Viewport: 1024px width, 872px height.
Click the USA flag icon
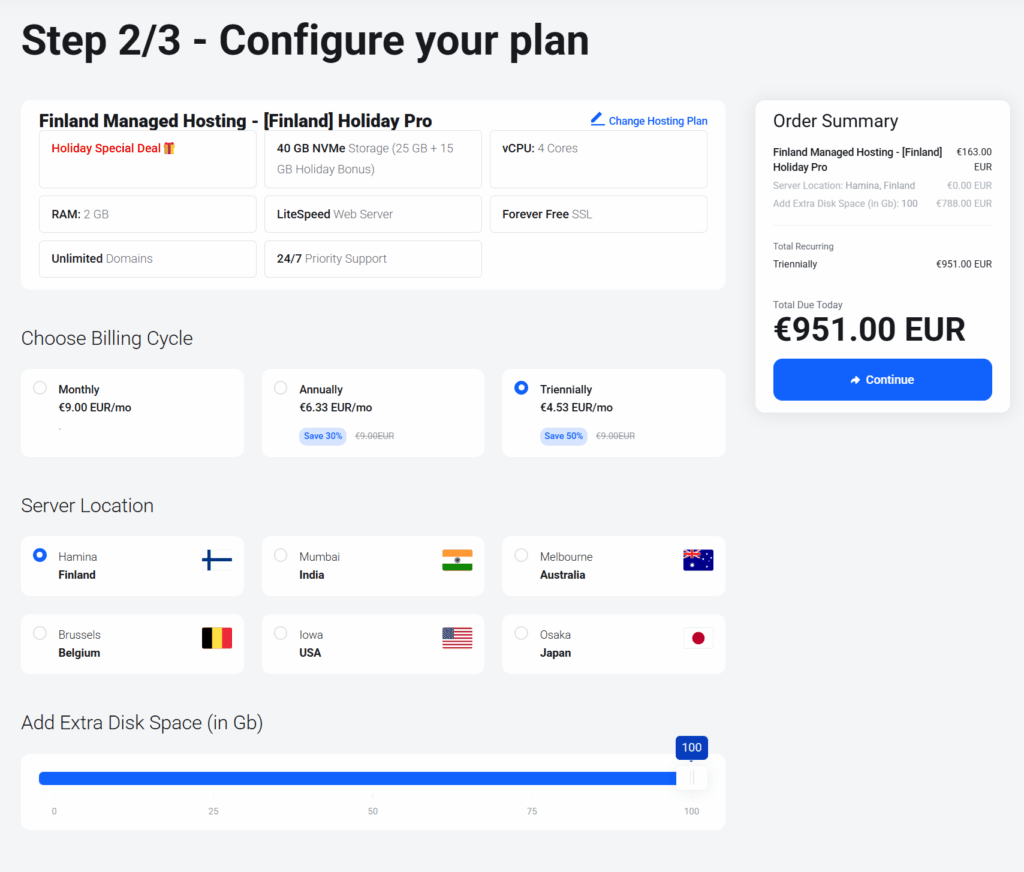[x=456, y=639]
